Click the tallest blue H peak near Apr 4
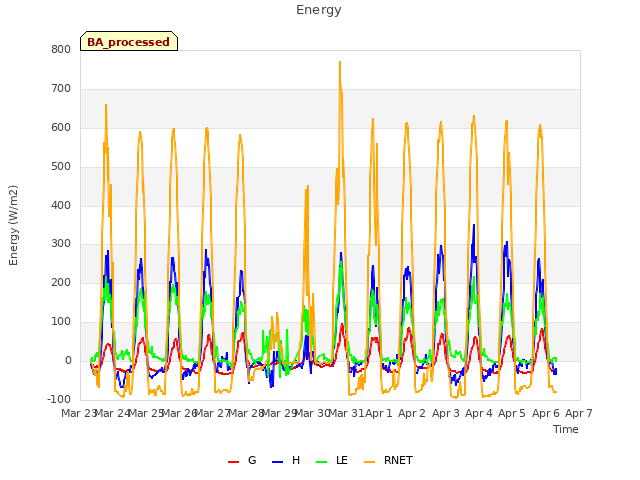640x480 pixels. coord(474,225)
